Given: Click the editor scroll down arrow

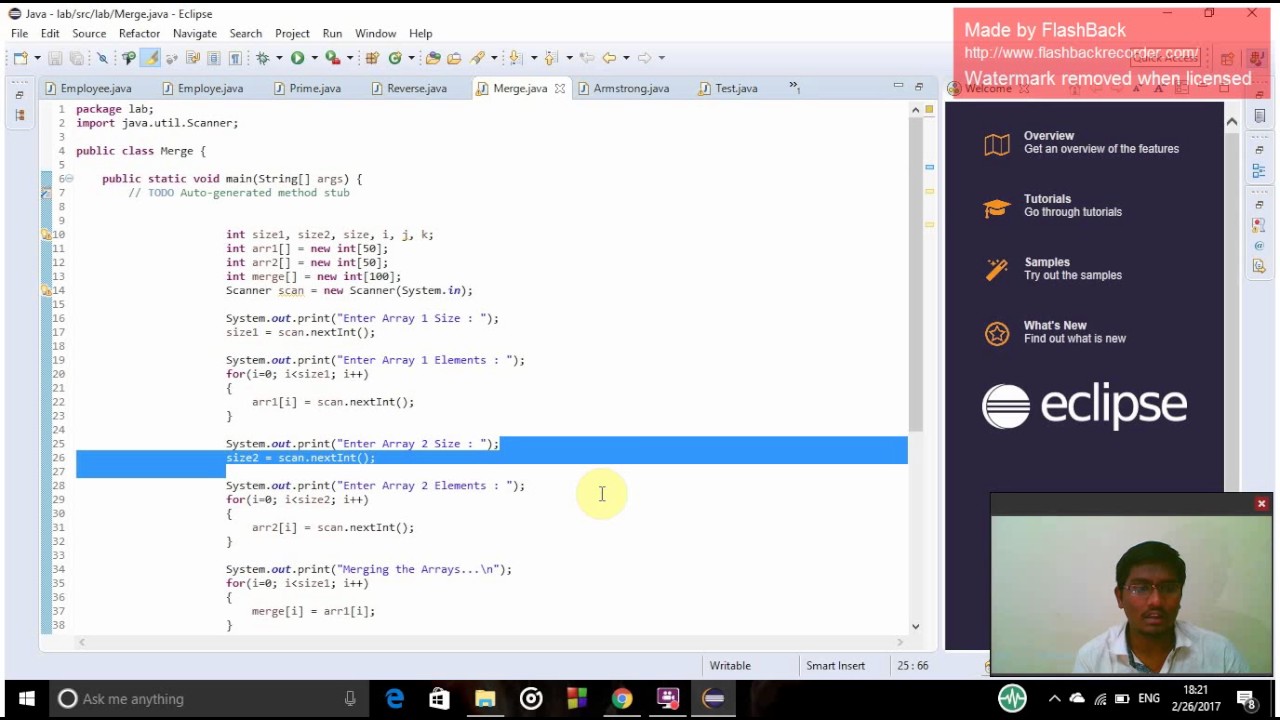Looking at the screenshot, I should 915,627.
